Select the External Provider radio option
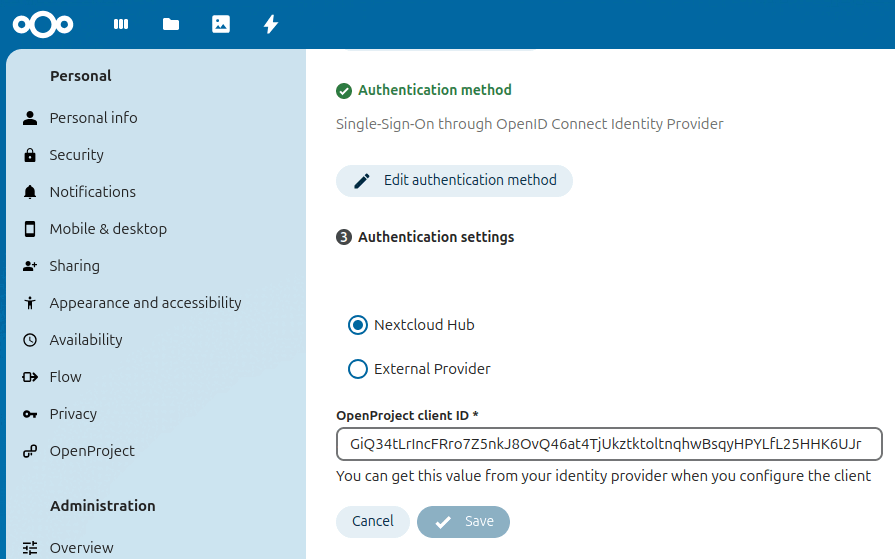 tap(358, 369)
